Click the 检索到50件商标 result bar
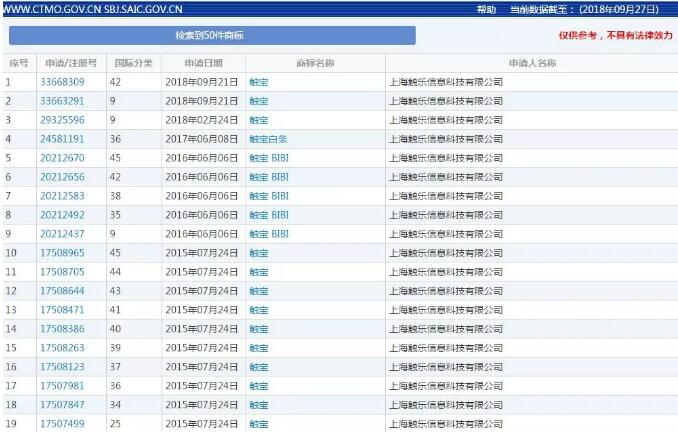Viewport: 678px width, 444px height. tap(212, 35)
